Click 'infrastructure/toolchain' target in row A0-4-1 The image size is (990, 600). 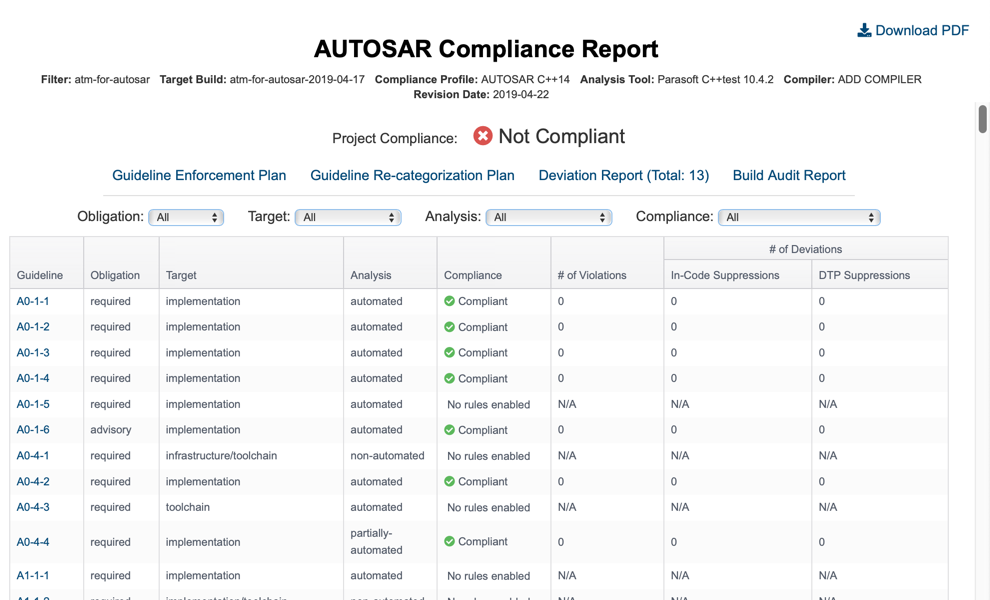point(221,455)
